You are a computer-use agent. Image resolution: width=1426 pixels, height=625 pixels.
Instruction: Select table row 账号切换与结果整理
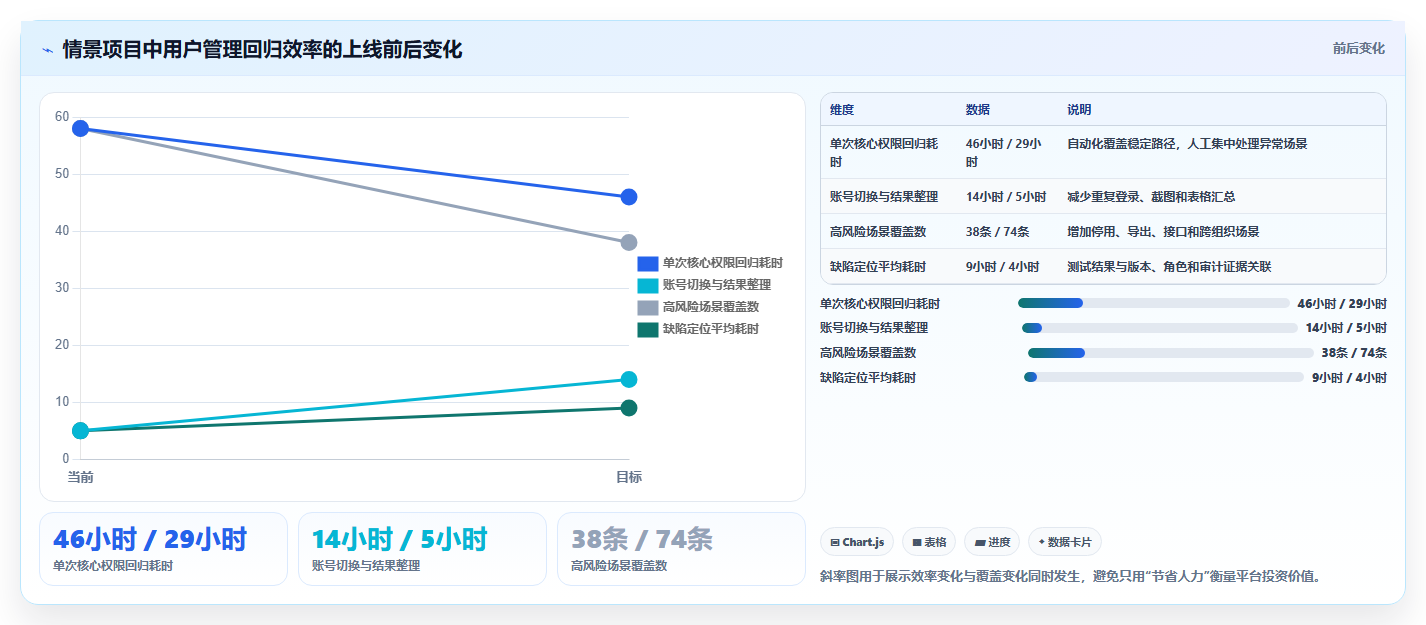pos(1103,197)
